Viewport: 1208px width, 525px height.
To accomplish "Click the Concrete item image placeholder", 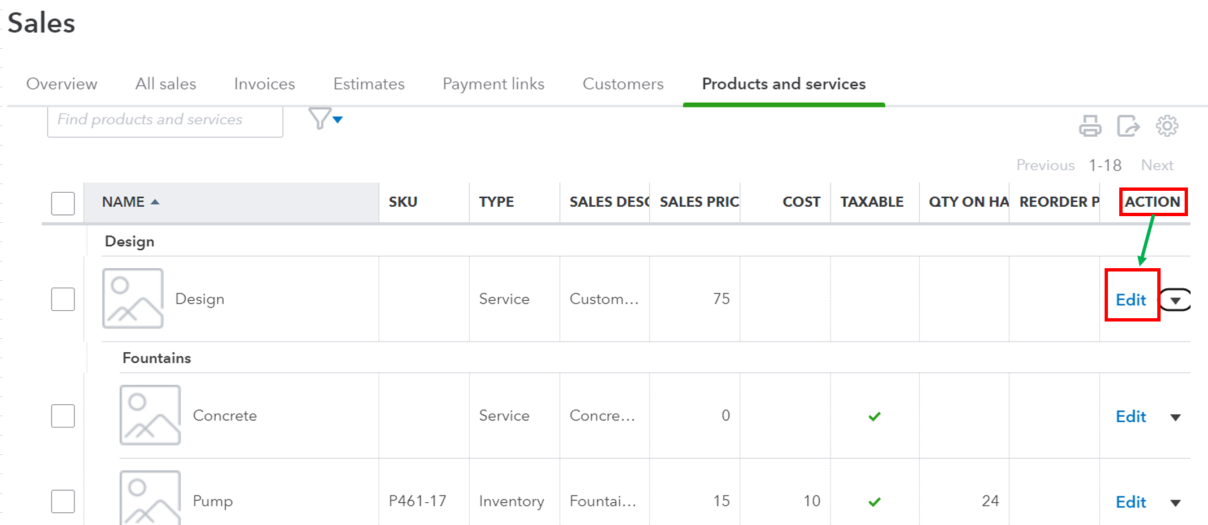I will click(150, 415).
